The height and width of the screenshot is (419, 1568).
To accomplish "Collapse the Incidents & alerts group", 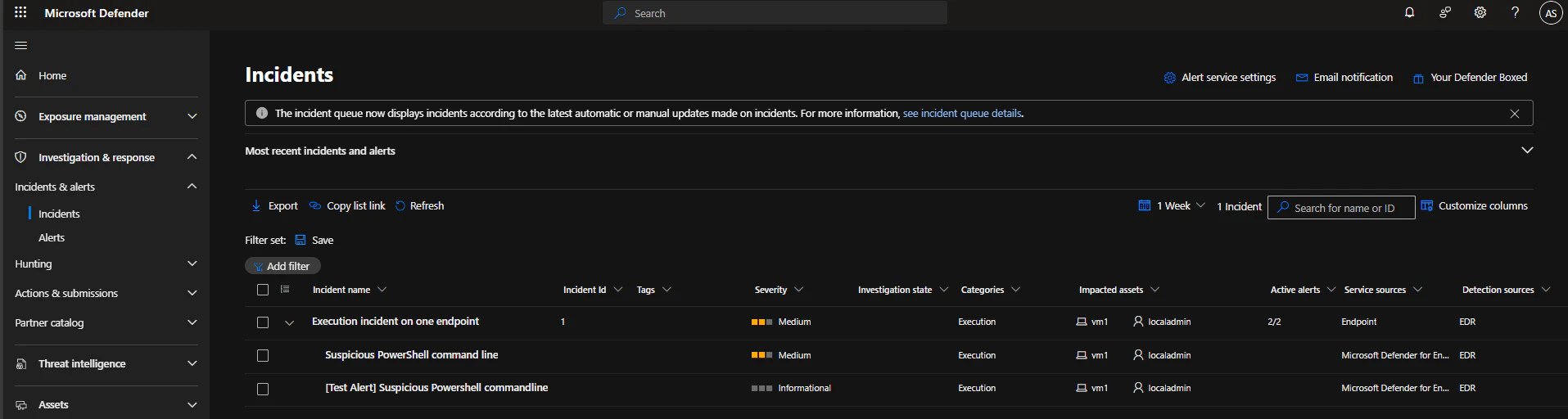I will [192, 186].
